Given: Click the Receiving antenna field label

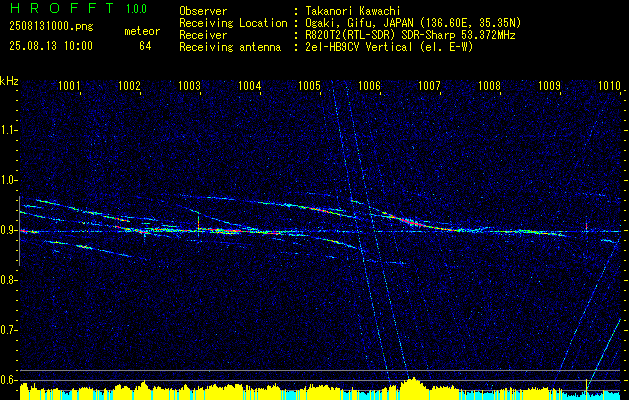Looking at the screenshot, I should [x=230, y=47].
